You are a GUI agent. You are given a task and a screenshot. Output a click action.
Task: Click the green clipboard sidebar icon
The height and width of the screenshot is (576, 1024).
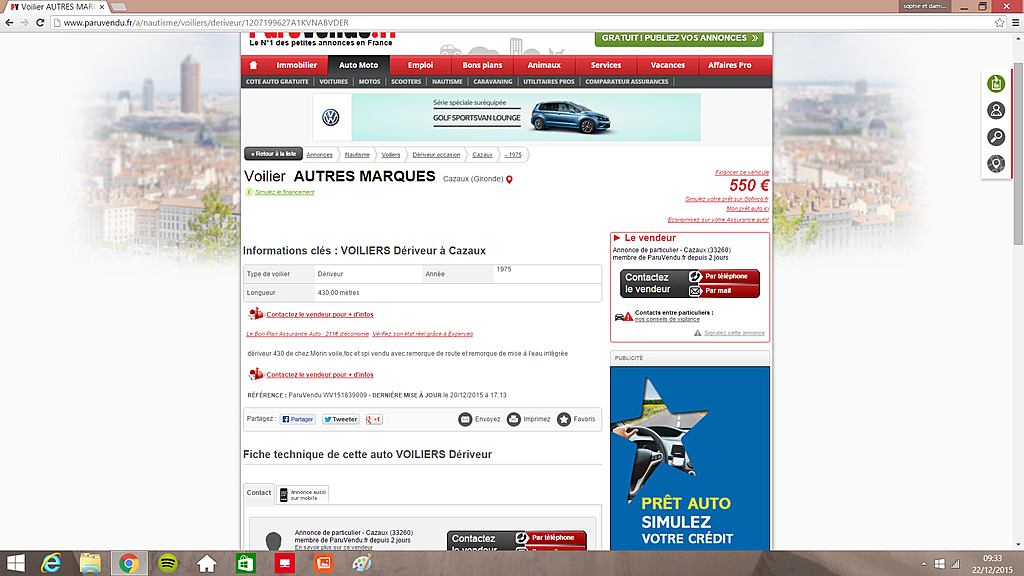tap(996, 84)
